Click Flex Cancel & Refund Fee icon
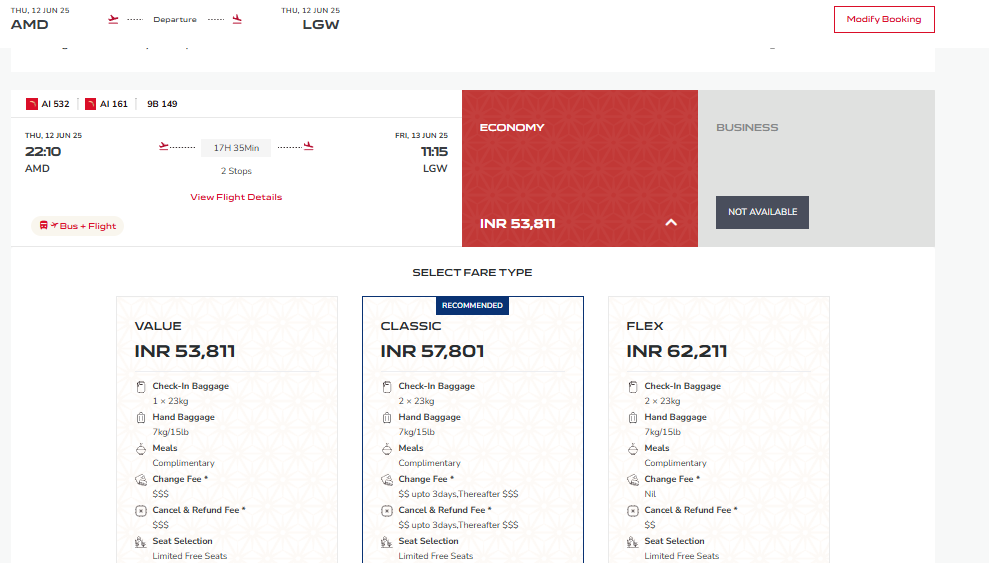 [633, 511]
